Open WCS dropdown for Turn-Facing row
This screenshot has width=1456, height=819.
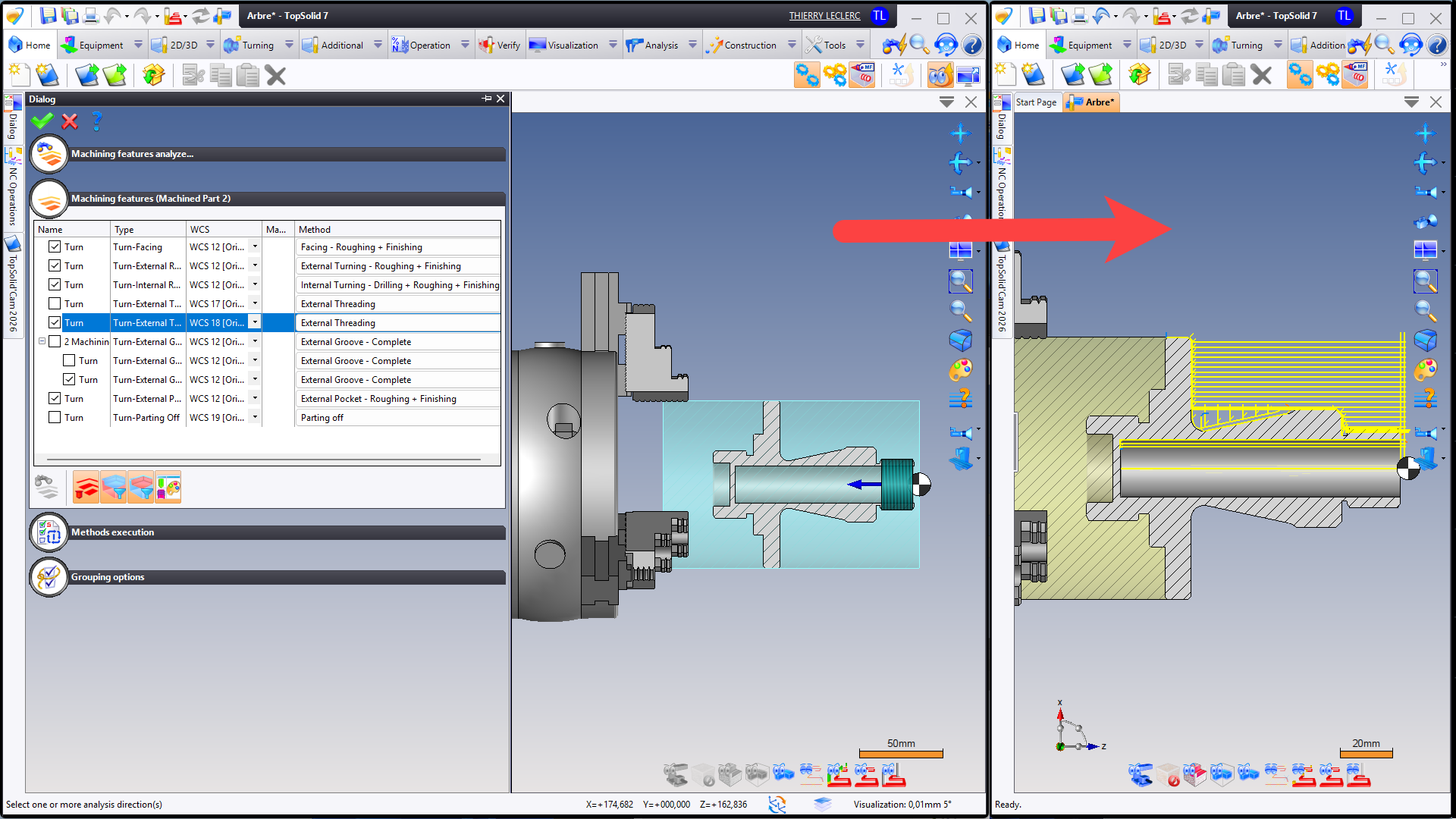(255, 246)
